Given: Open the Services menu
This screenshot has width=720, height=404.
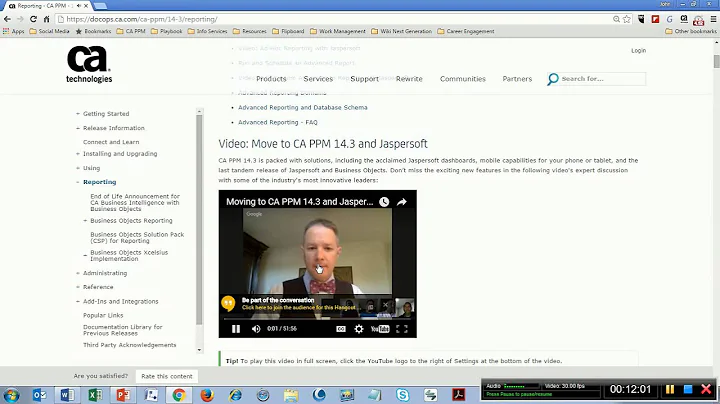Looking at the screenshot, I should 318,79.
